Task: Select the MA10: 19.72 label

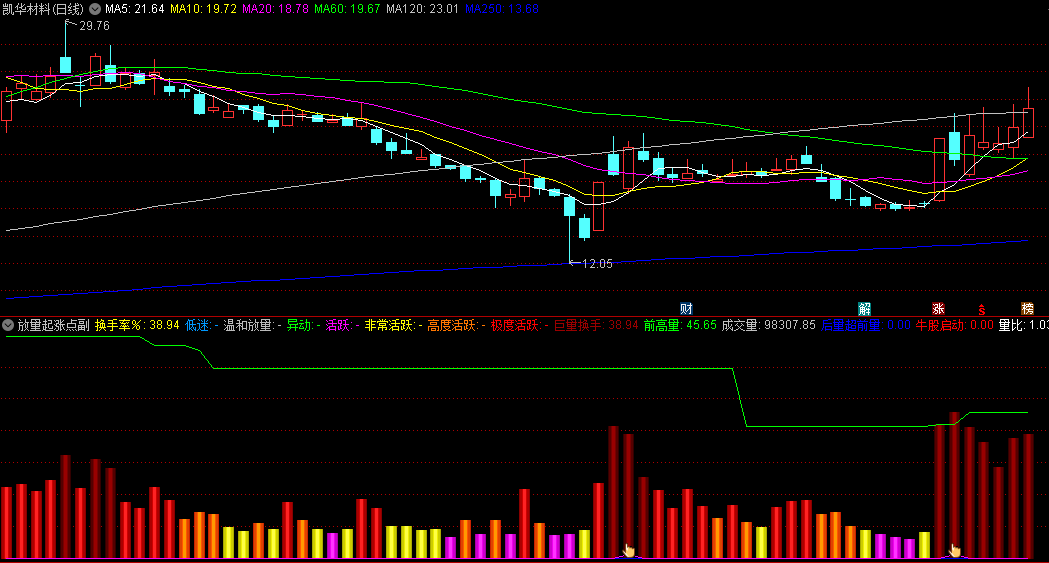Action: tap(203, 9)
